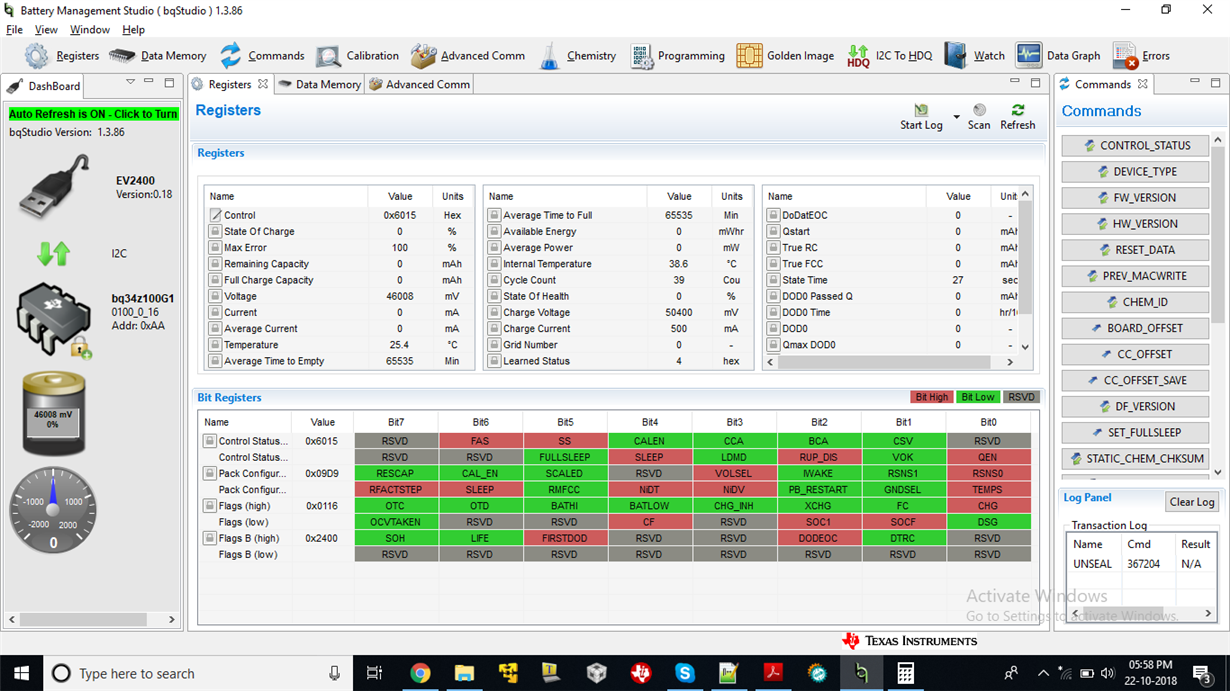Viewport: 1230px width, 691px height.
Task: Click the Clear Log button
Action: point(1192,502)
